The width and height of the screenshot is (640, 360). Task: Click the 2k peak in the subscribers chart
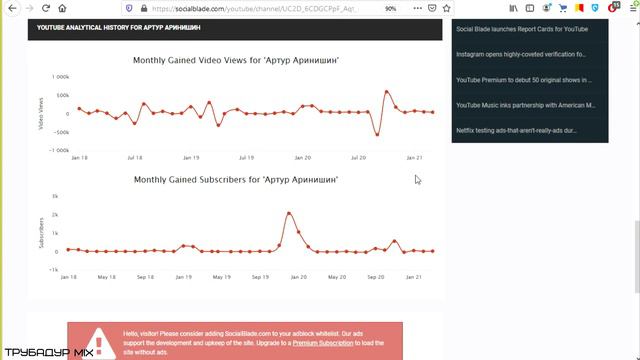pyautogui.click(x=289, y=213)
